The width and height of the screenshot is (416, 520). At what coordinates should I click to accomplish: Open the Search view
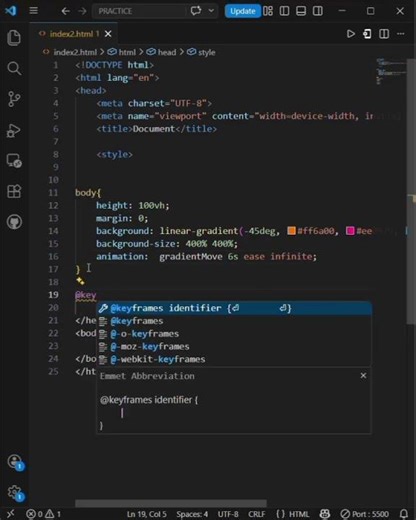coord(14,68)
